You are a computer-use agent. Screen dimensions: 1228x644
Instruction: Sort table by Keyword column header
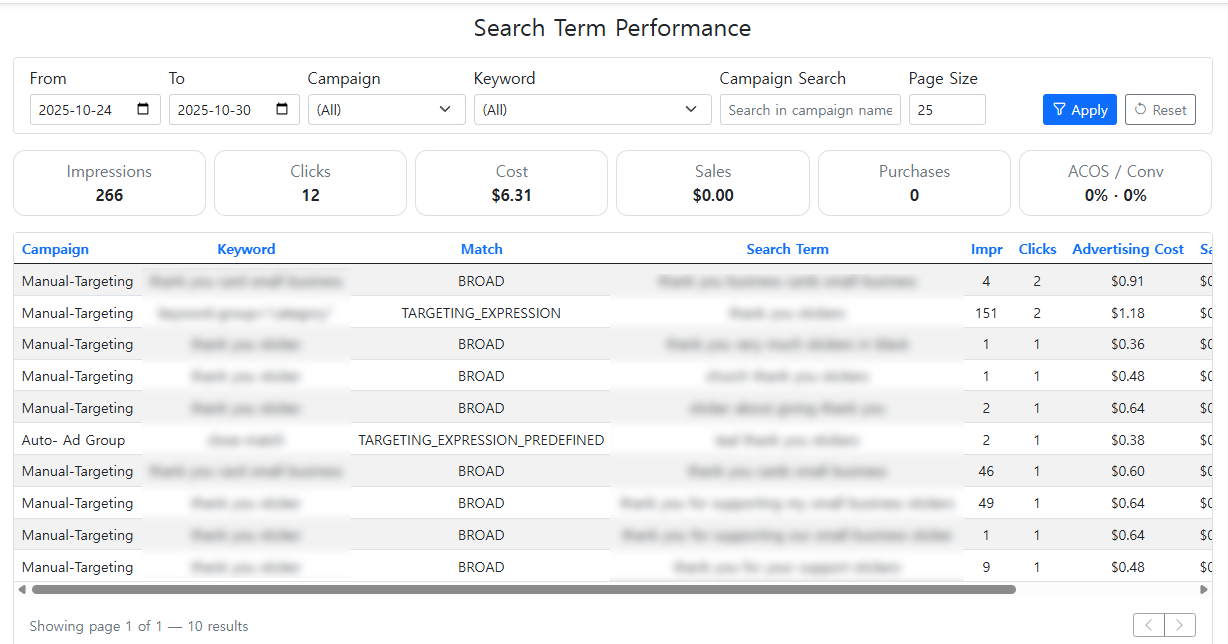(x=246, y=249)
